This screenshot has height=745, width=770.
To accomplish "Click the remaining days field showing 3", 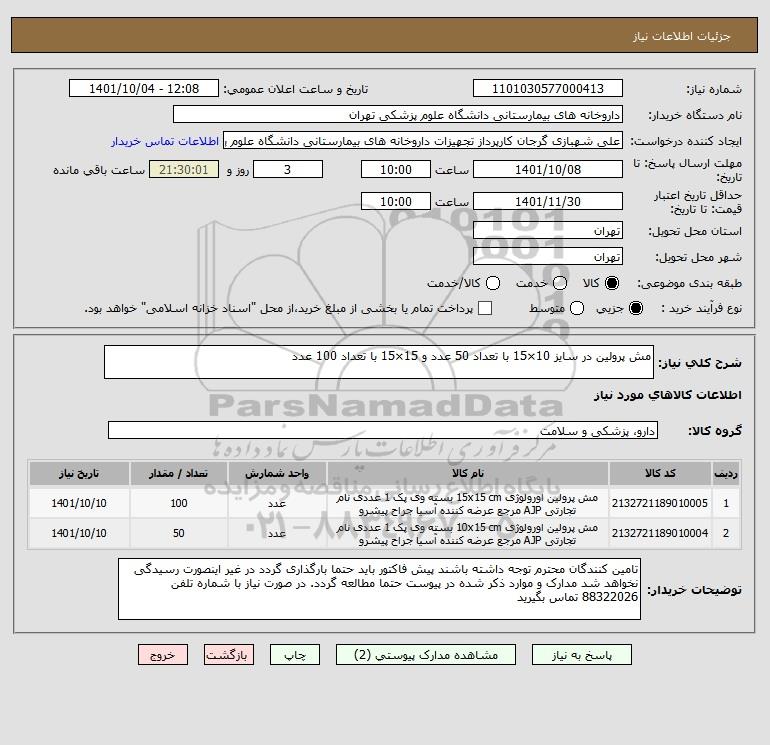I will coord(288,169).
